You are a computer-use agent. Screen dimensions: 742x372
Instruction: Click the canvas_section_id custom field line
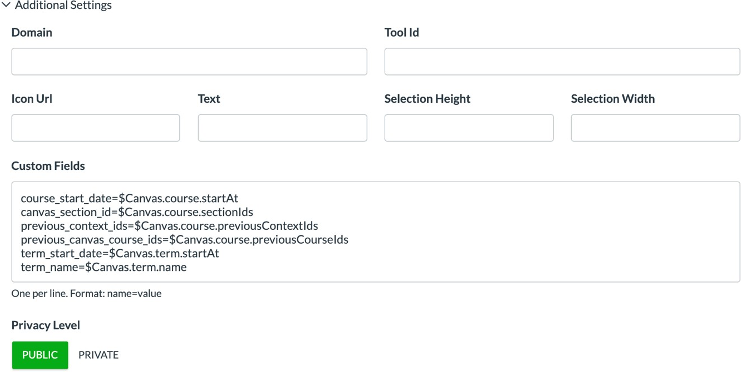(x=137, y=212)
